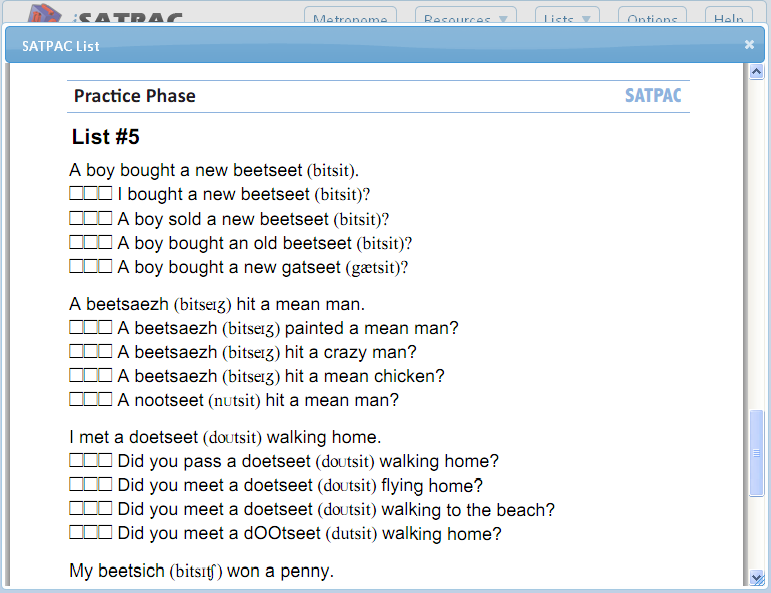
Task: Open the Resources dropdown menu
Action: (x=466, y=16)
